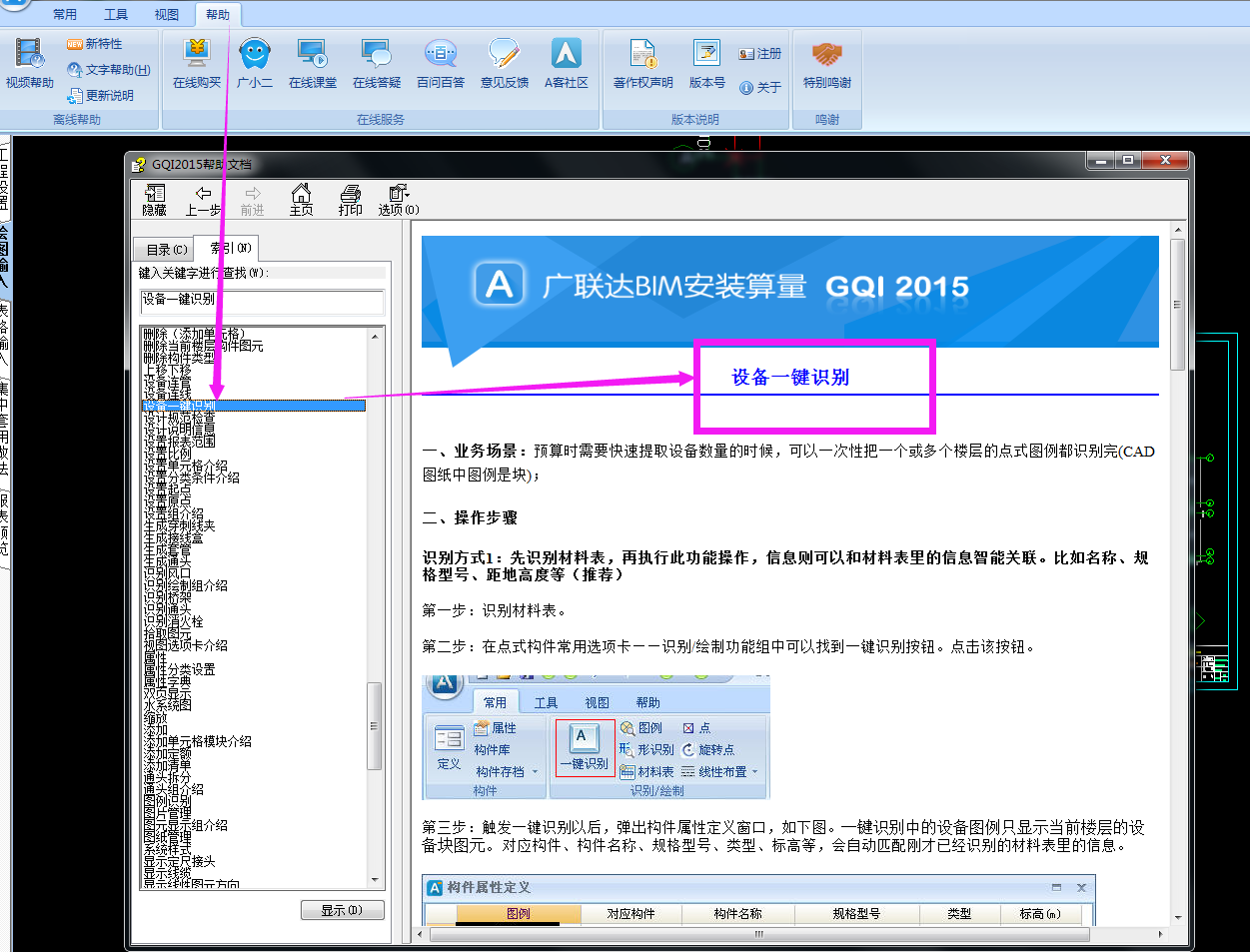The height and width of the screenshot is (952, 1250).
Task: Click the 在线答疑 Q&A icon
Action: click(377, 63)
